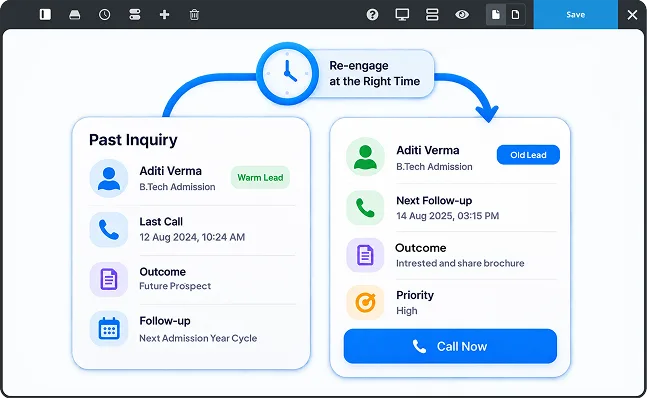Click the Old Lead badge
Viewport: 647px width, 400px height.
click(528, 155)
